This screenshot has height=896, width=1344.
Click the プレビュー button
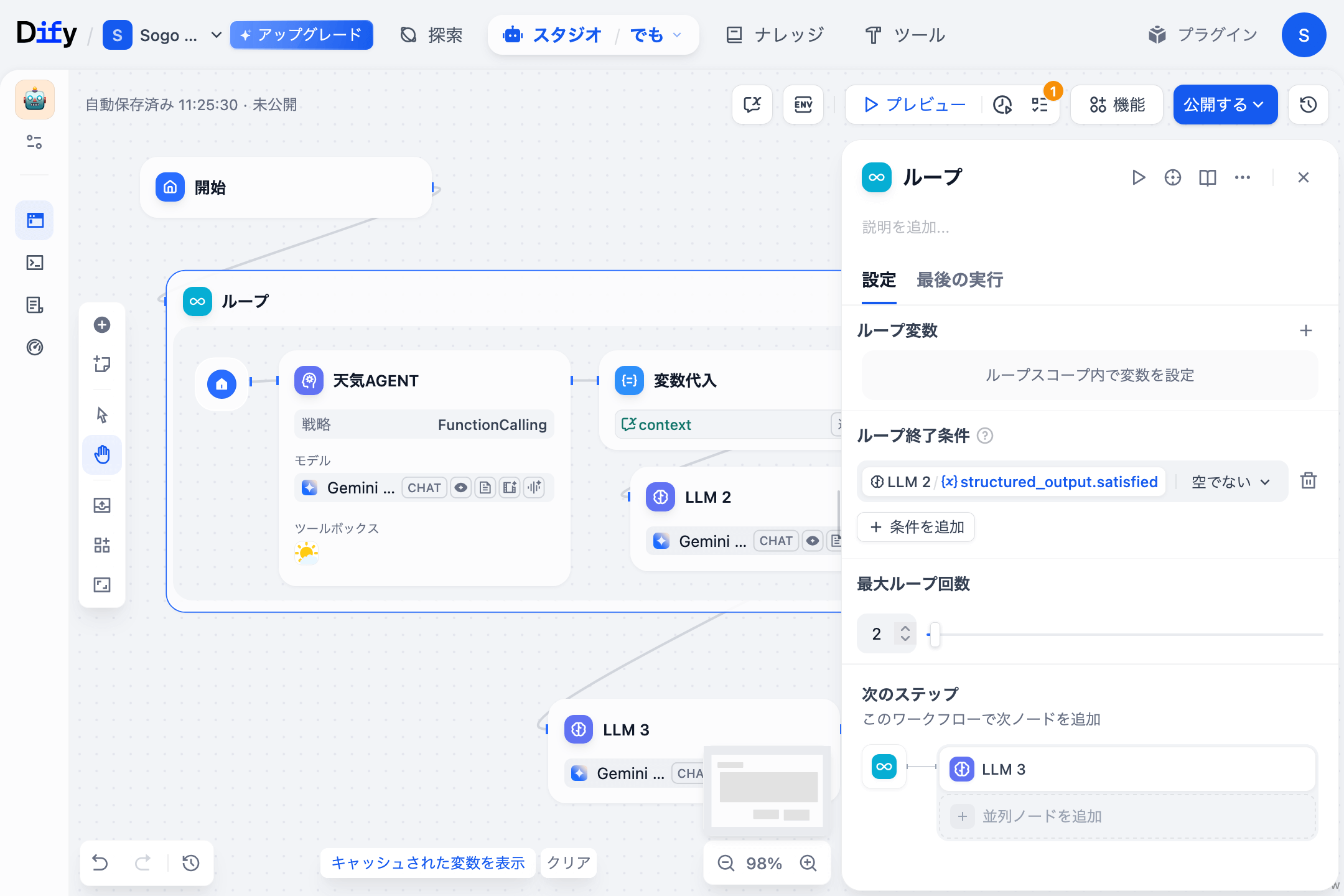tap(912, 105)
